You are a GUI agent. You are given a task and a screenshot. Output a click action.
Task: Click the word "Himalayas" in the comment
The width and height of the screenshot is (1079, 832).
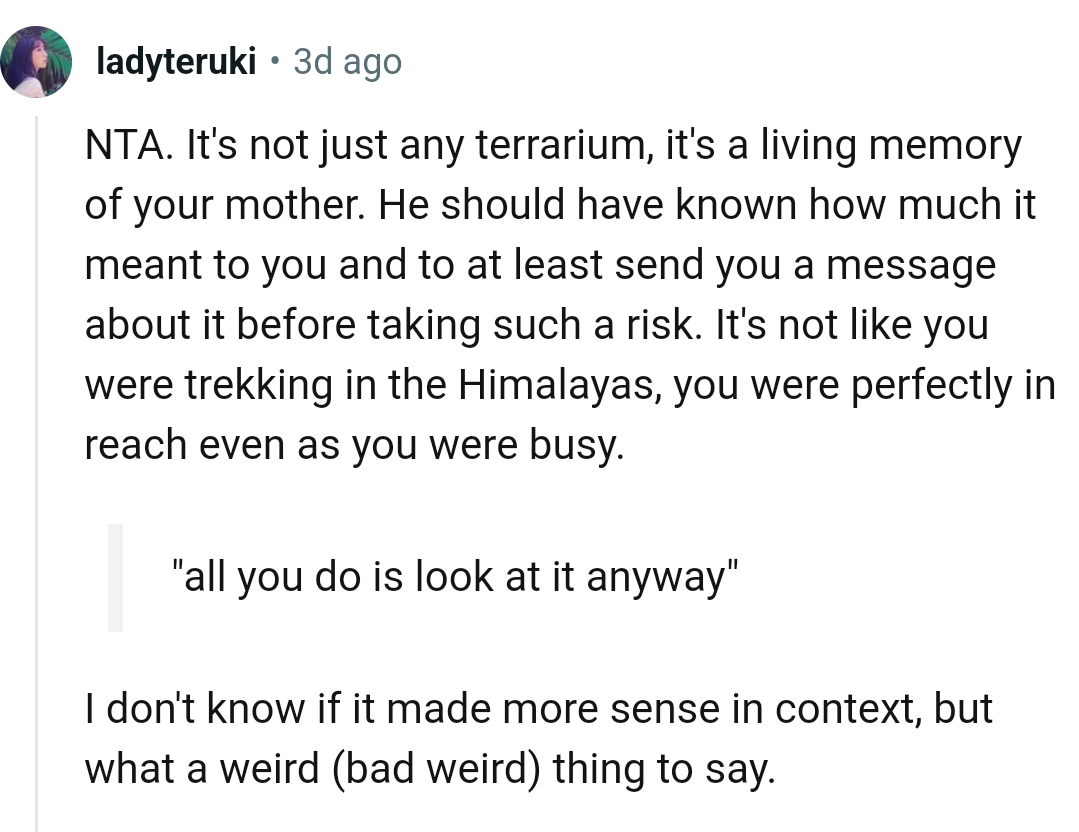tap(559, 385)
